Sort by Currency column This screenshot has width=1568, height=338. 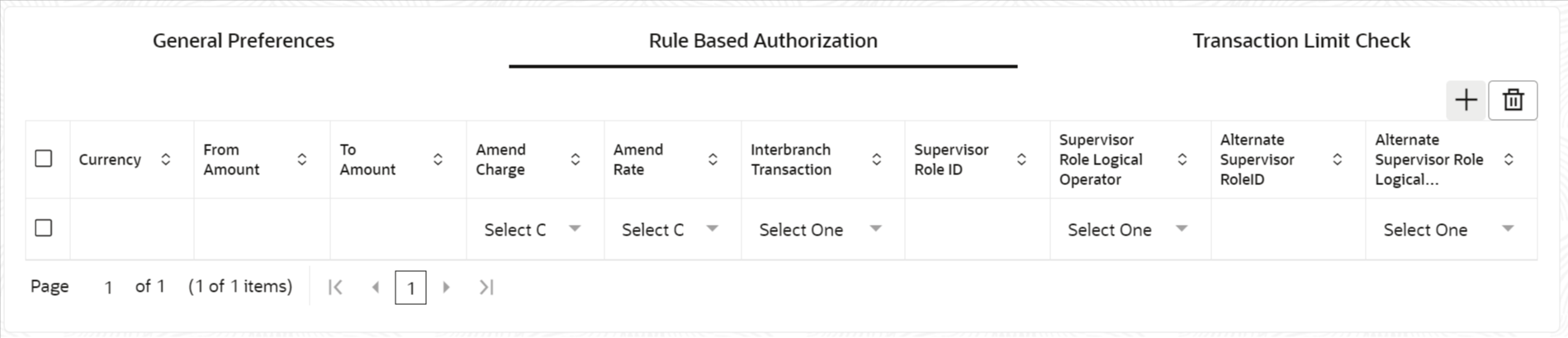(166, 159)
